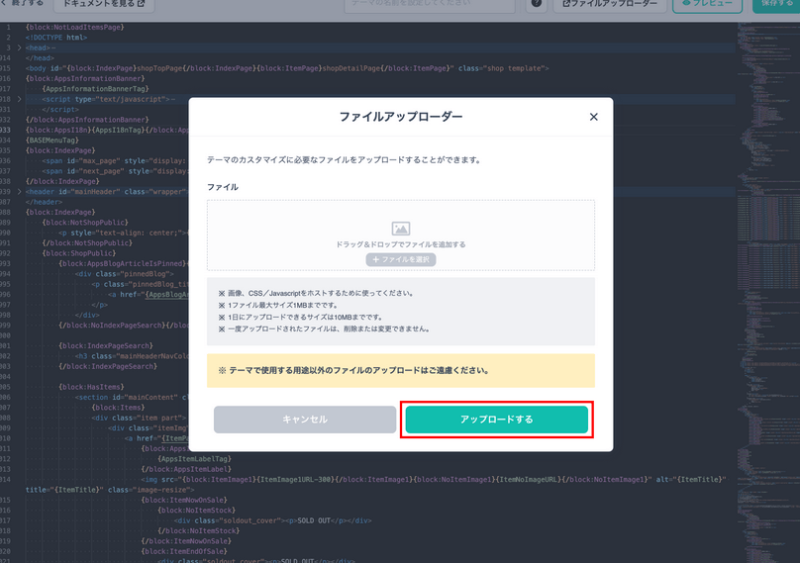800x563 pixels.
Task: Expand the folded script tag fold arrow
Action: coord(19,99)
